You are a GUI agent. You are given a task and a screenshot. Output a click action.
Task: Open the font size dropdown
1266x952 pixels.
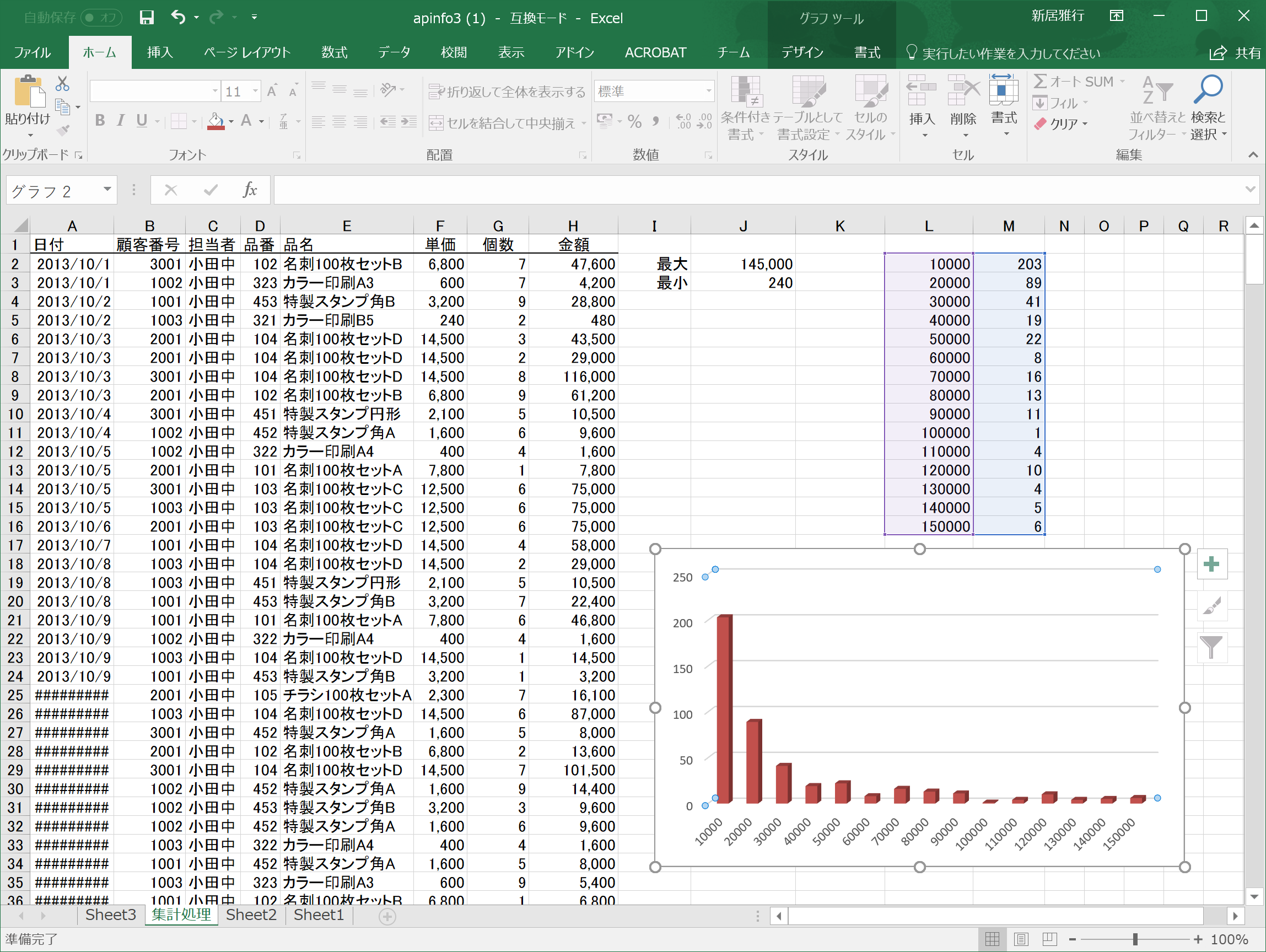click(255, 91)
